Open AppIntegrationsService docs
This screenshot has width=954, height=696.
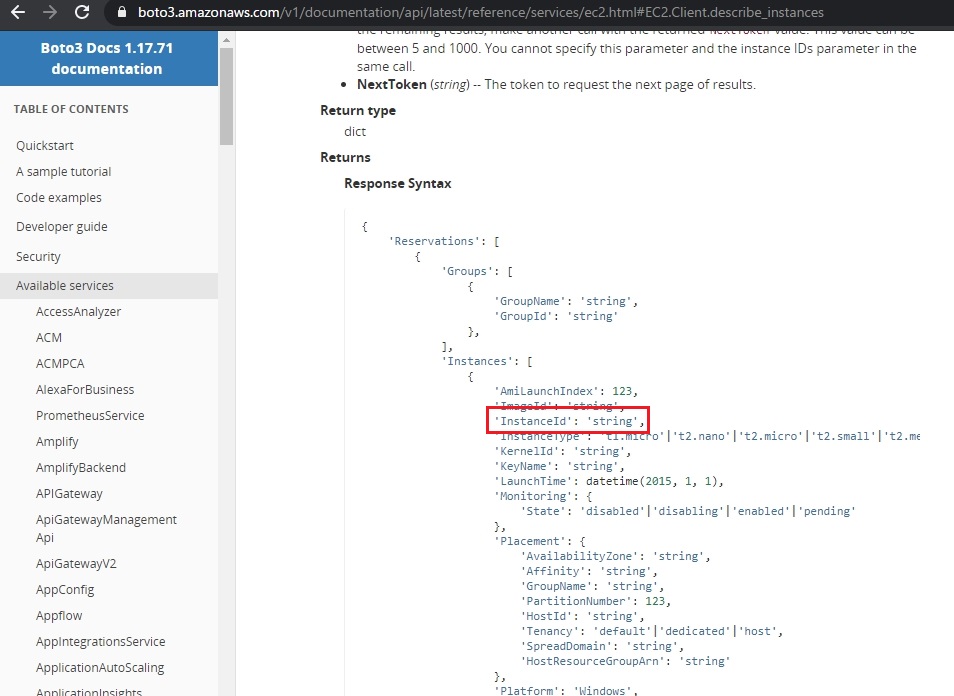[100, 641]
